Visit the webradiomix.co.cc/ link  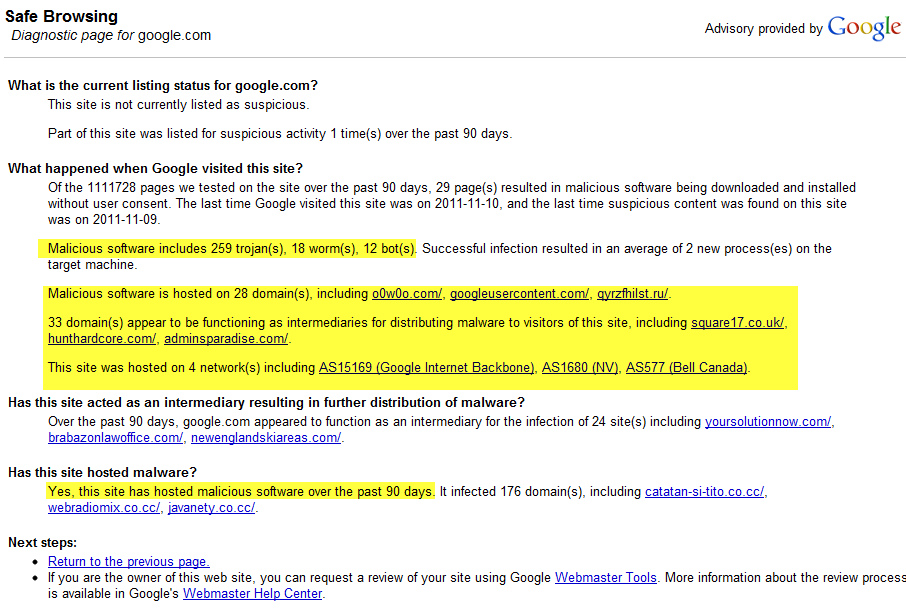pos(104,508)
